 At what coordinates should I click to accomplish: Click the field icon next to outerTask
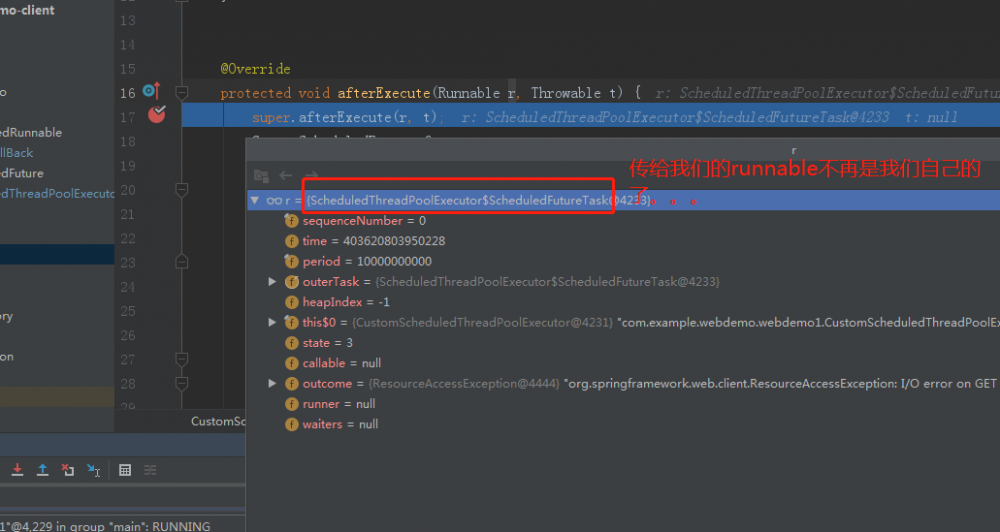pos(291,282)
